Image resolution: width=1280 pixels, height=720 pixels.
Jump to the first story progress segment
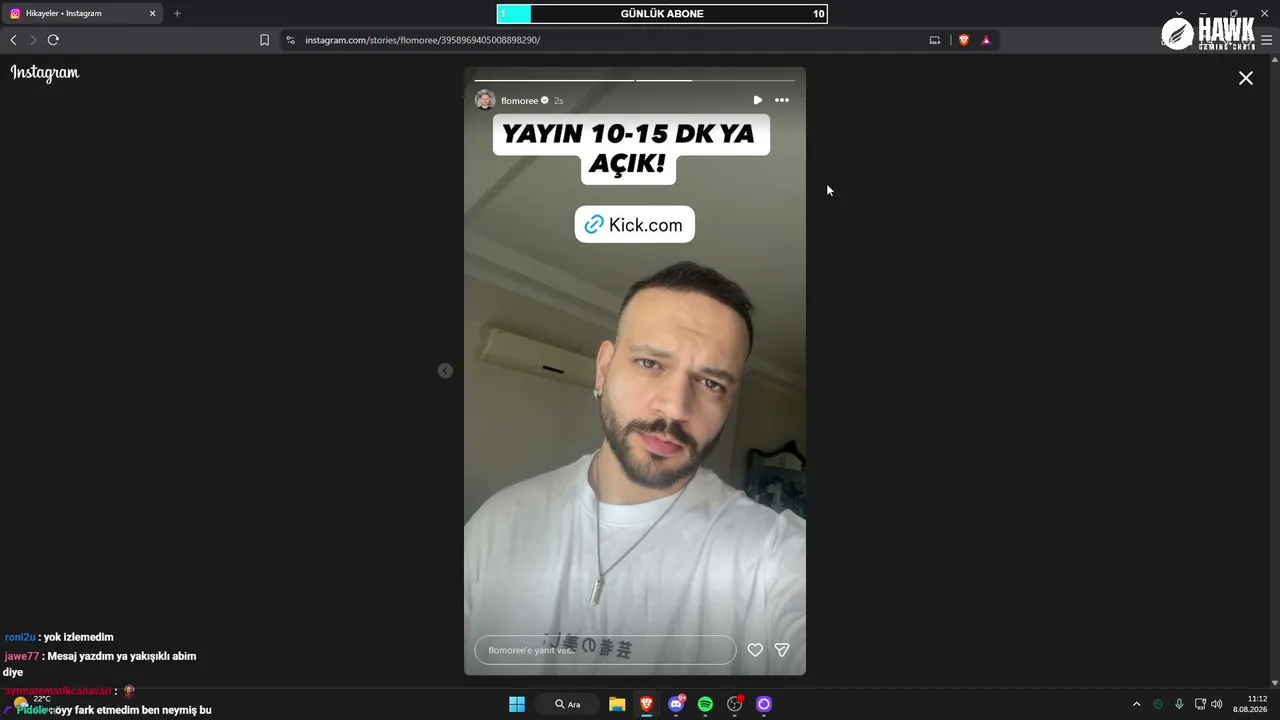554,80
